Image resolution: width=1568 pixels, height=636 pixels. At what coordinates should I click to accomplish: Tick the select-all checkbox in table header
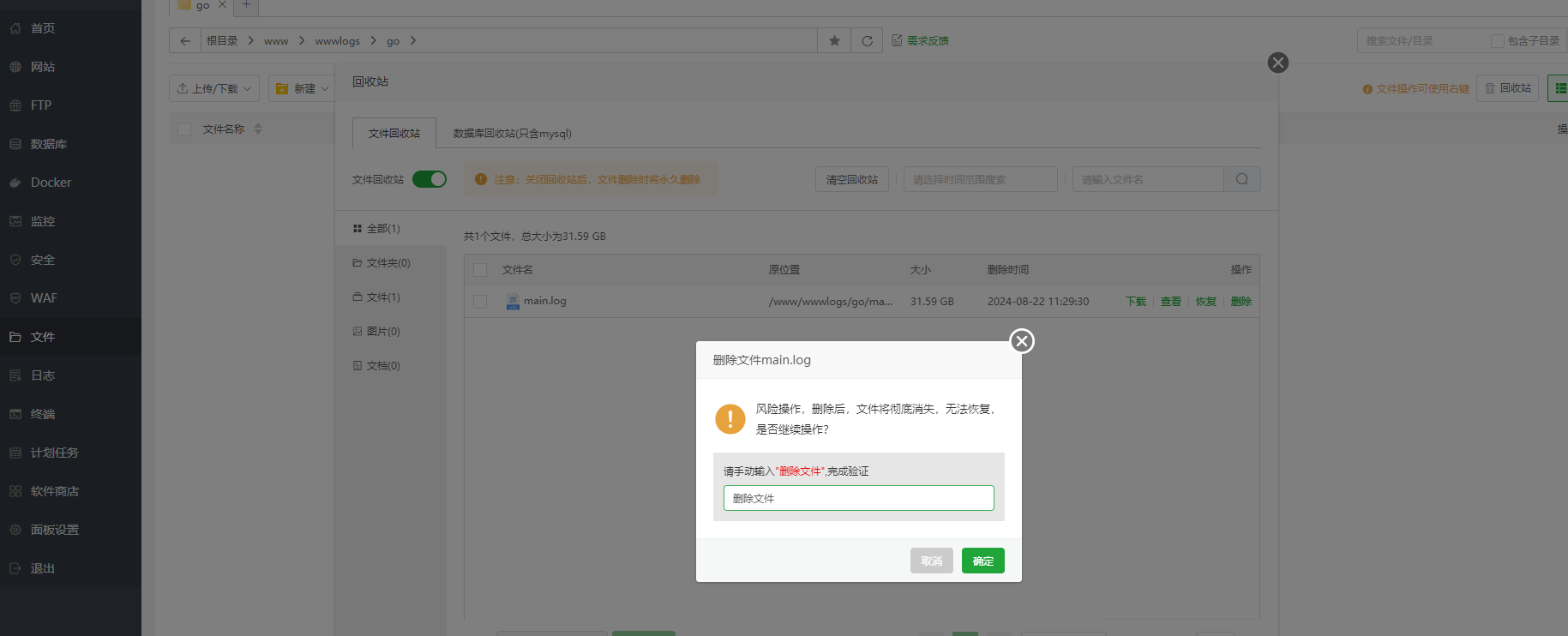480,270
